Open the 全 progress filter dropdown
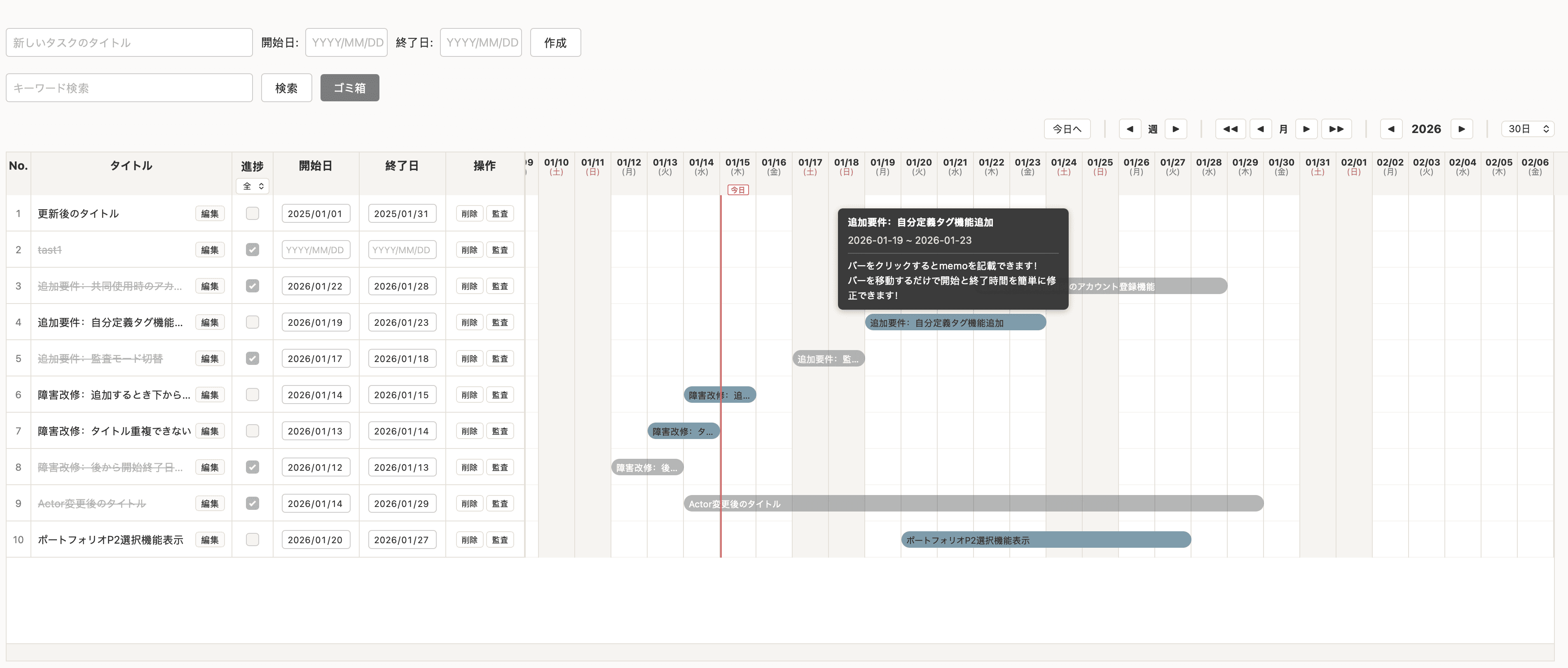Image resolution: width=1568 pixels, height=668 pixels. point(253,186)
